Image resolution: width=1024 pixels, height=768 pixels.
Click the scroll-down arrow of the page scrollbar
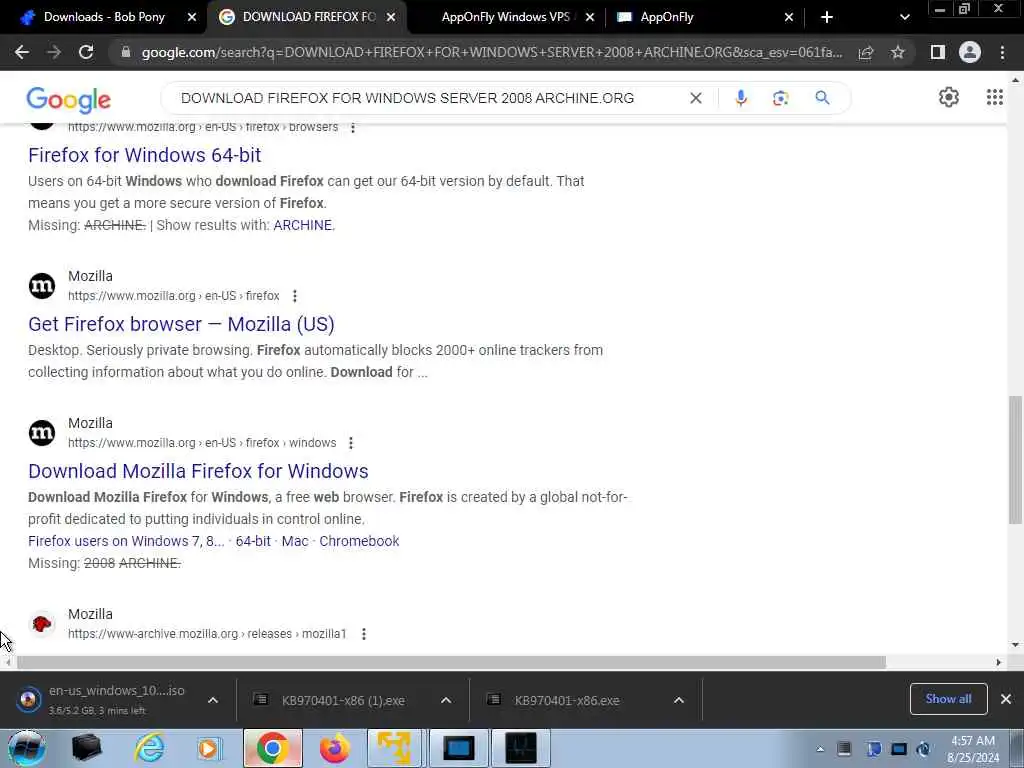(1016, 645)
